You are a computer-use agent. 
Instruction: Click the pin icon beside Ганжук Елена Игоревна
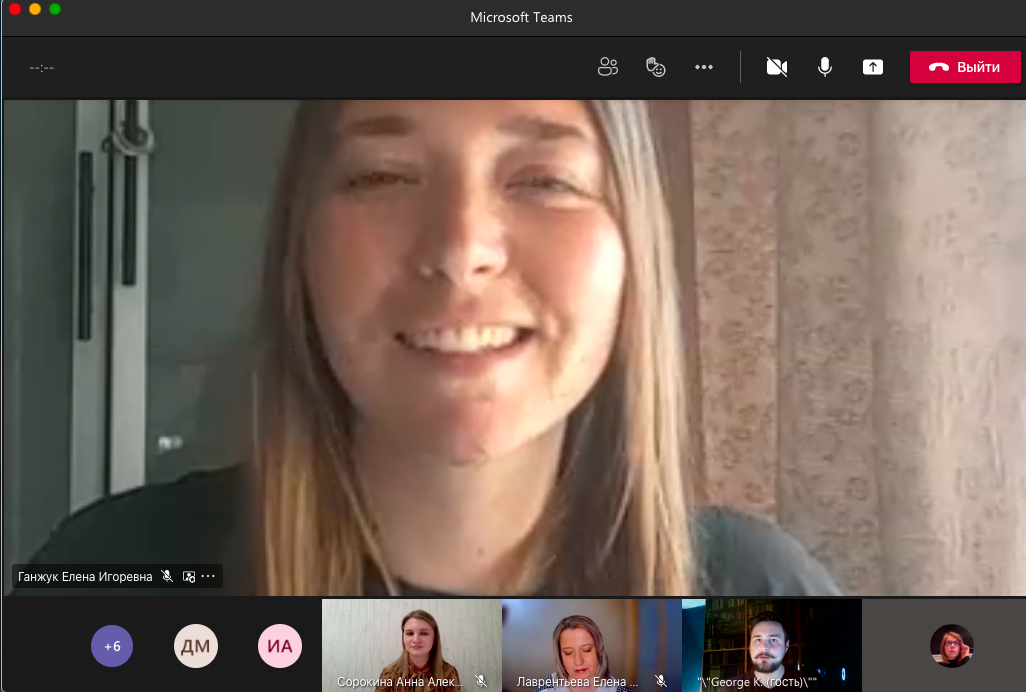click(x=188, y=577)
